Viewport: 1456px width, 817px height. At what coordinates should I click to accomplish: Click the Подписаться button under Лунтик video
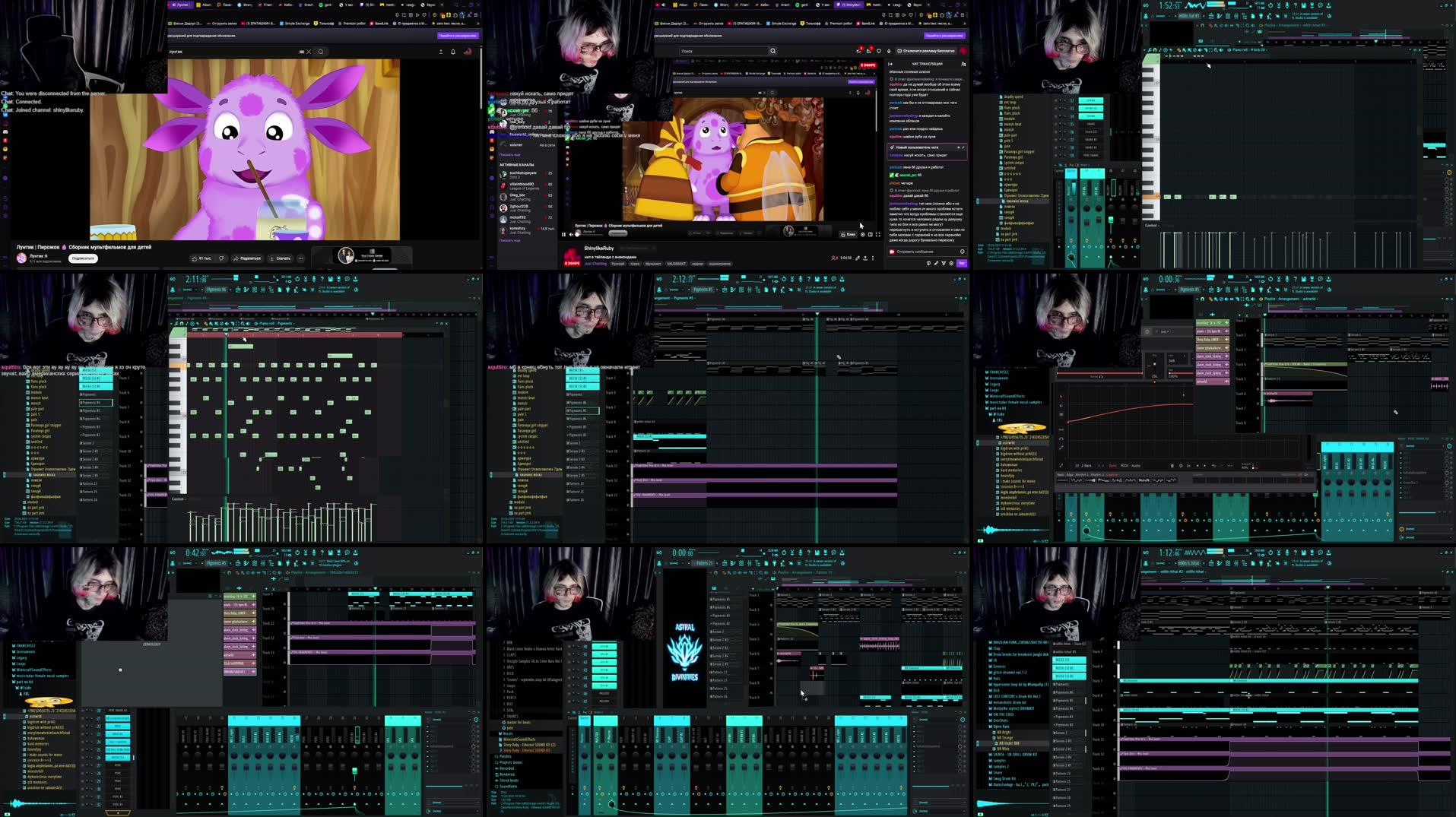click(83, 258)
